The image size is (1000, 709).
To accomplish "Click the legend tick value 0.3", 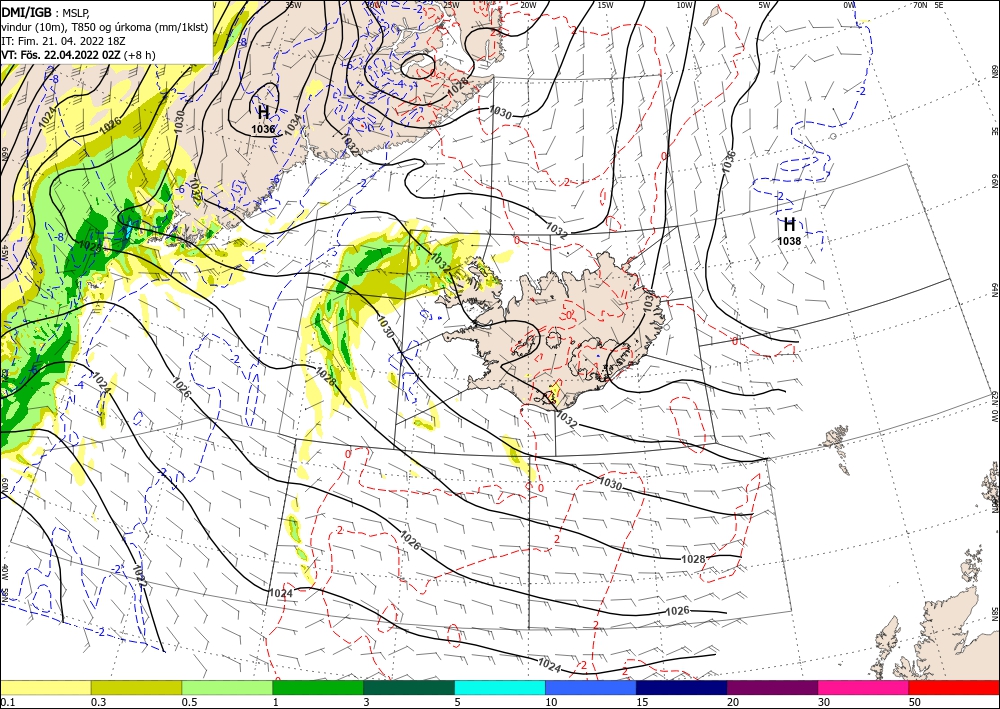I will 98,702.
